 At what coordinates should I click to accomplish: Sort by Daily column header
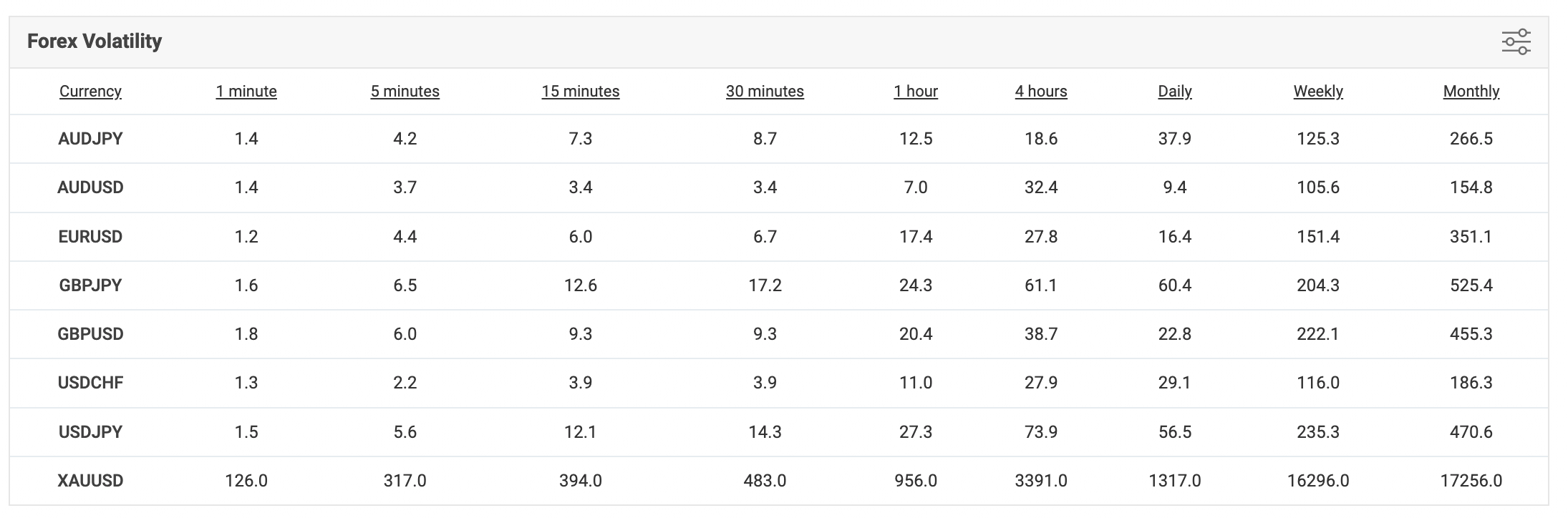(1174, 92)
